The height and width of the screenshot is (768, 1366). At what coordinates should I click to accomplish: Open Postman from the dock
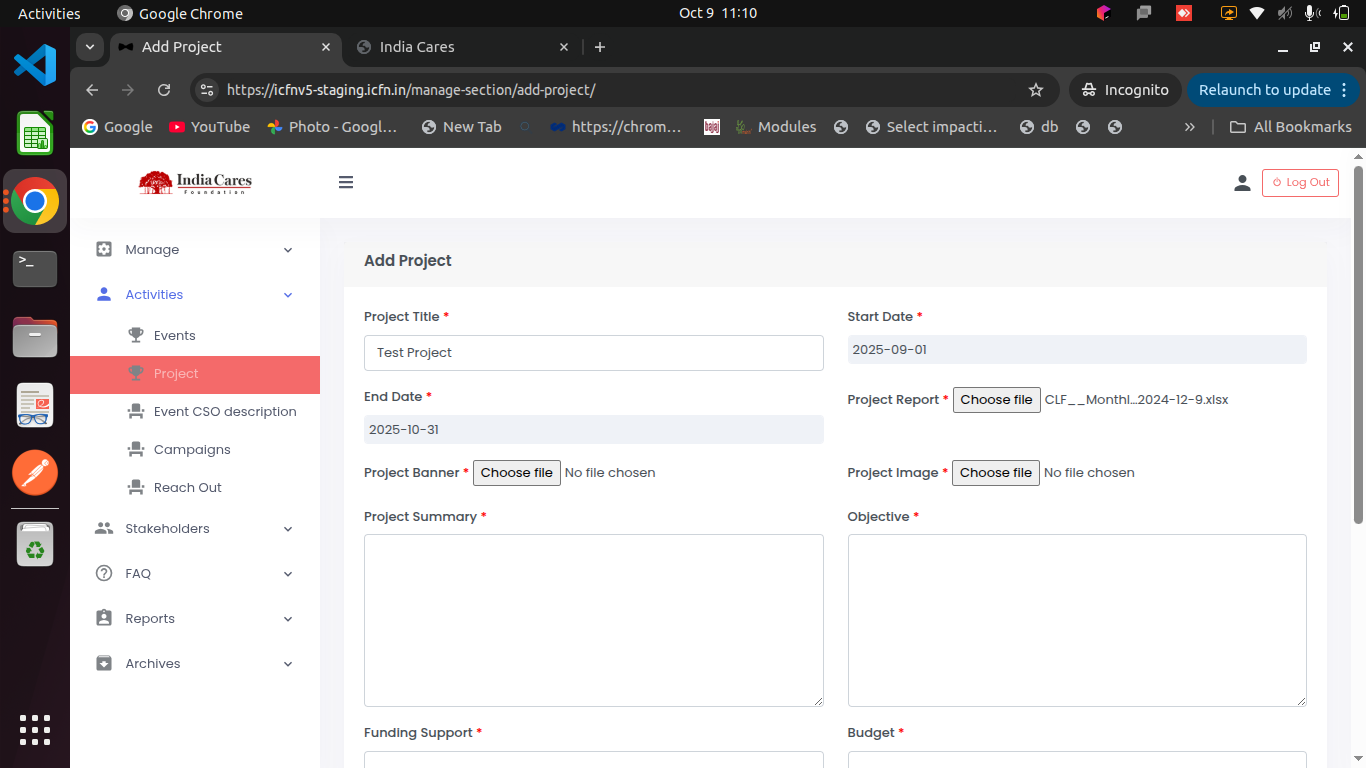(x=35, y=473)
